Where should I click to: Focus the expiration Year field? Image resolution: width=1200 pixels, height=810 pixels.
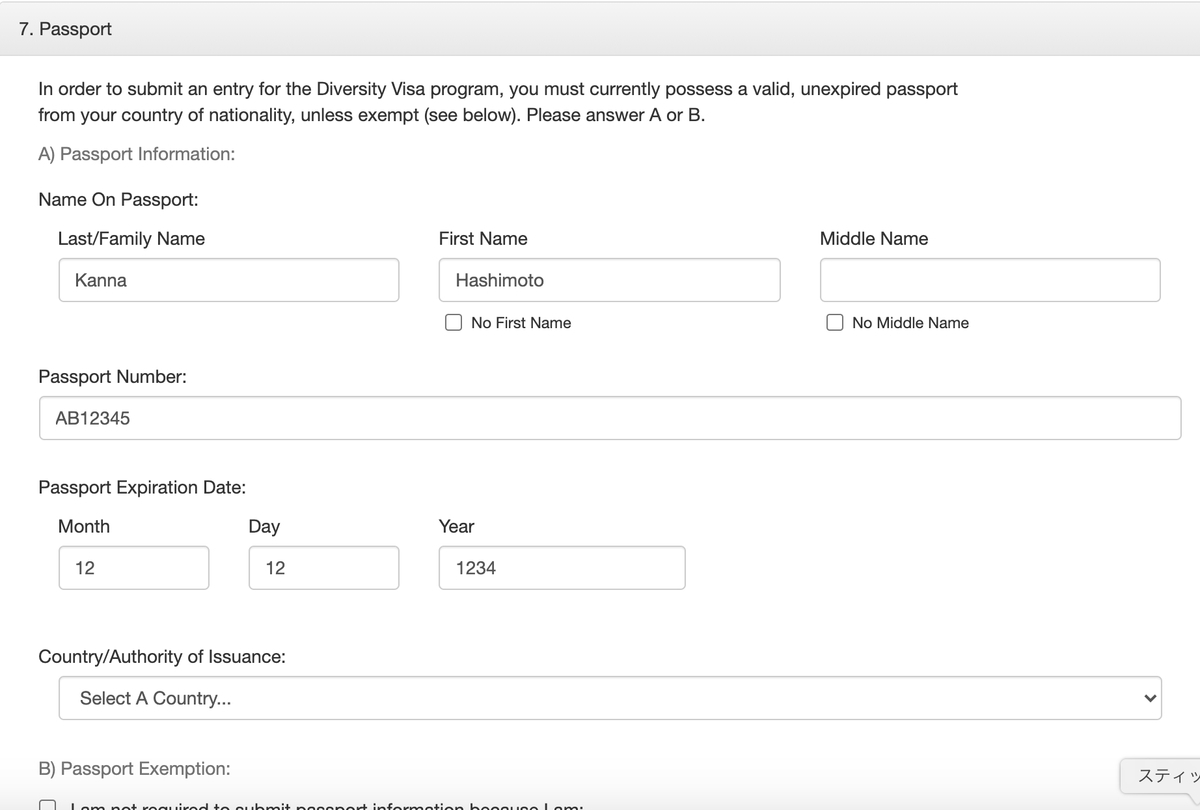tap(561, 568)
